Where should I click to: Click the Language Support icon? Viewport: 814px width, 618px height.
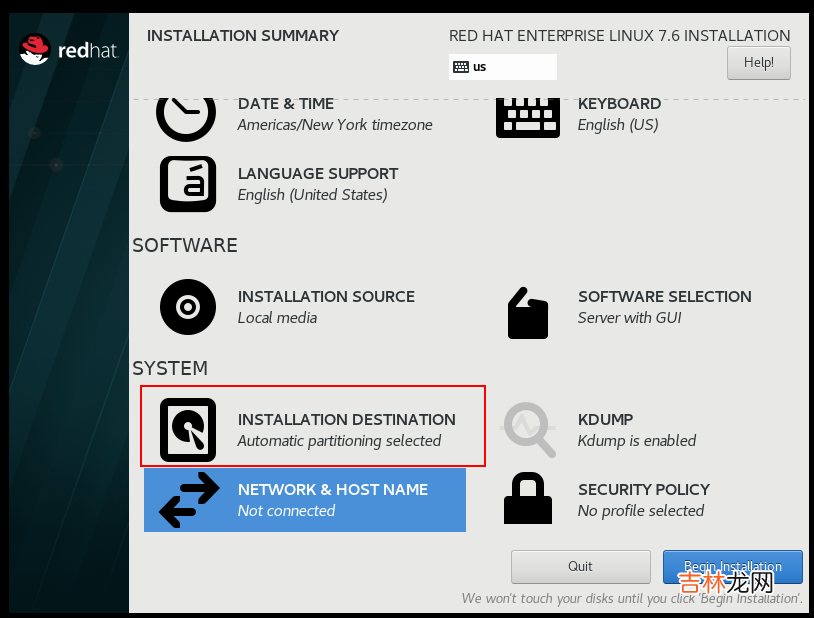pos(188,184)
